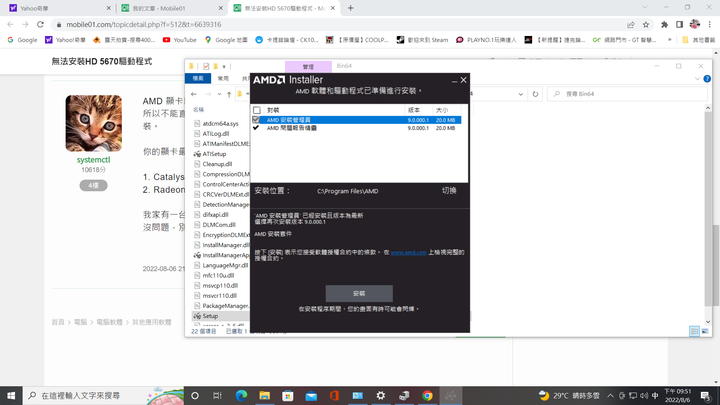Click the cat avatar of systemctl
This screenshot has height=405, width=720.
(x=94, y=123)
